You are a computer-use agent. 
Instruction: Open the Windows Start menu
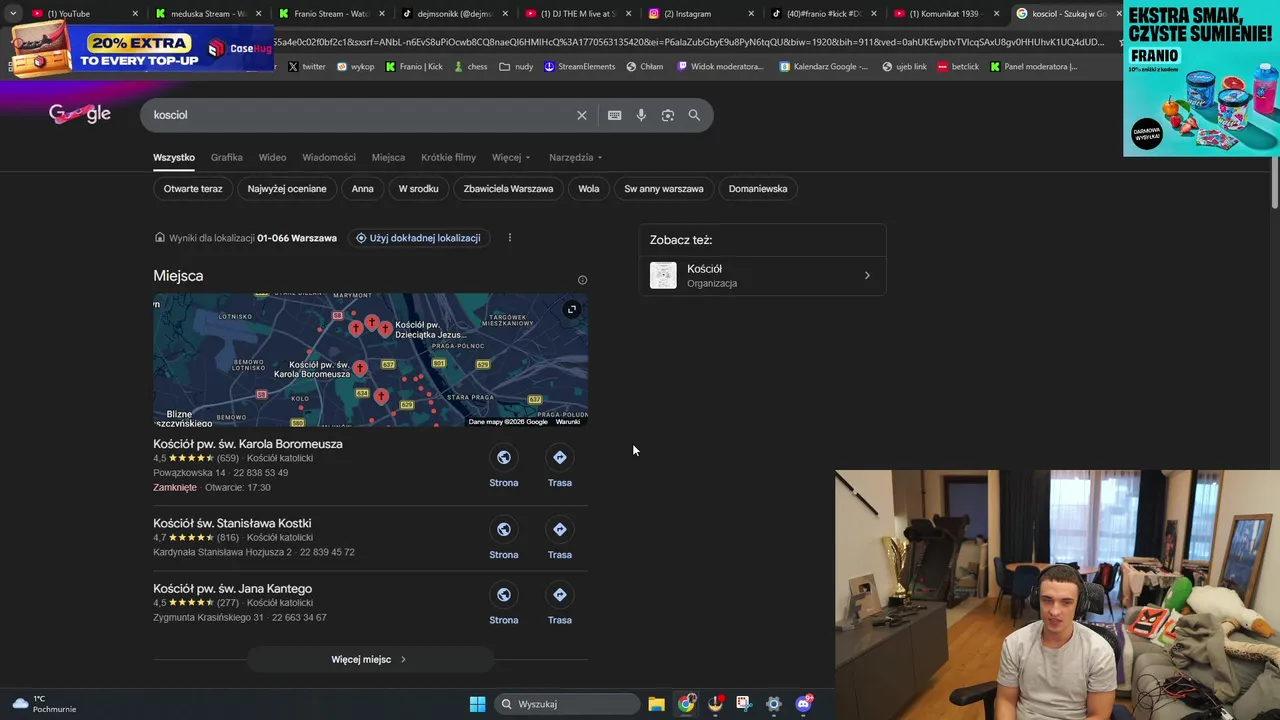[477, 704]
